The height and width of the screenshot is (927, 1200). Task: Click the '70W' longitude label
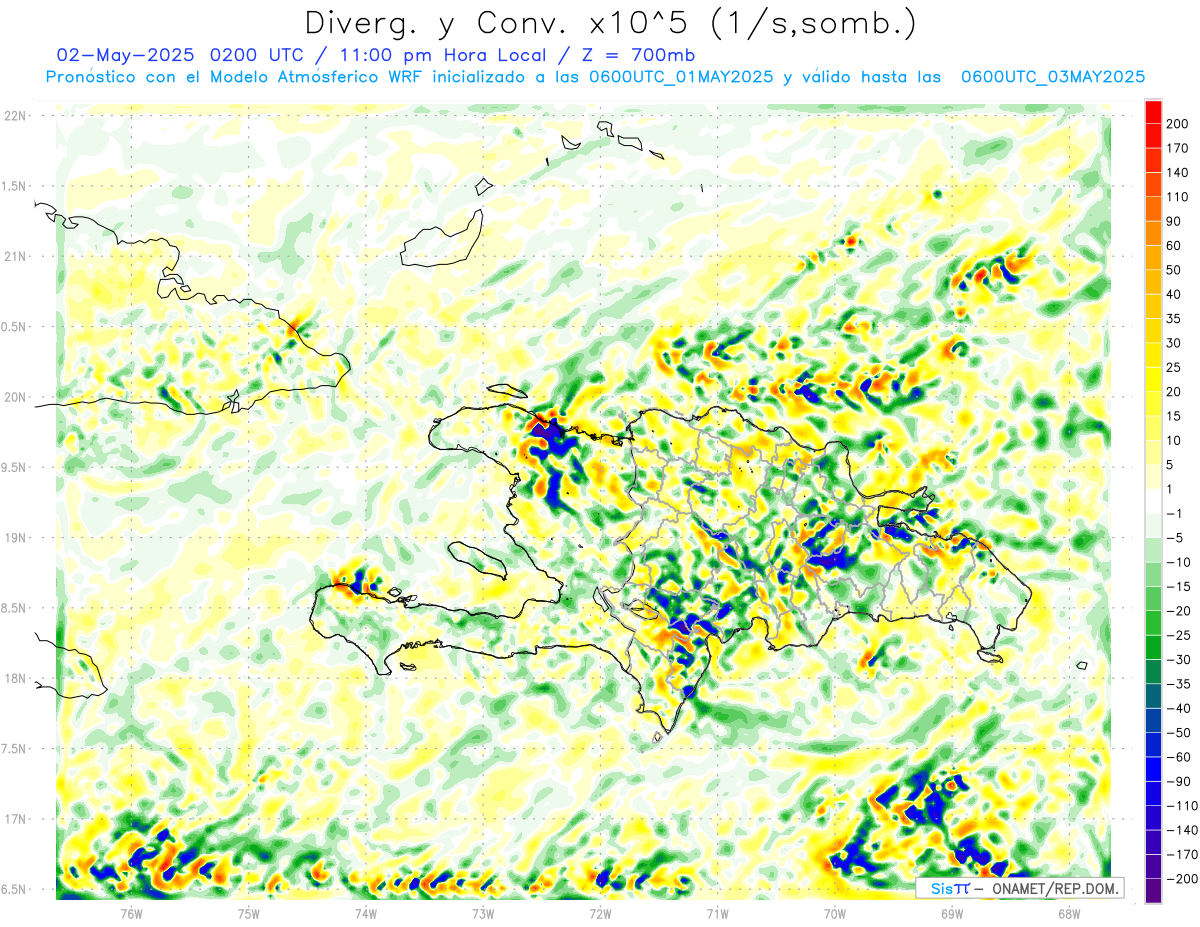click(x=834, y=913)
